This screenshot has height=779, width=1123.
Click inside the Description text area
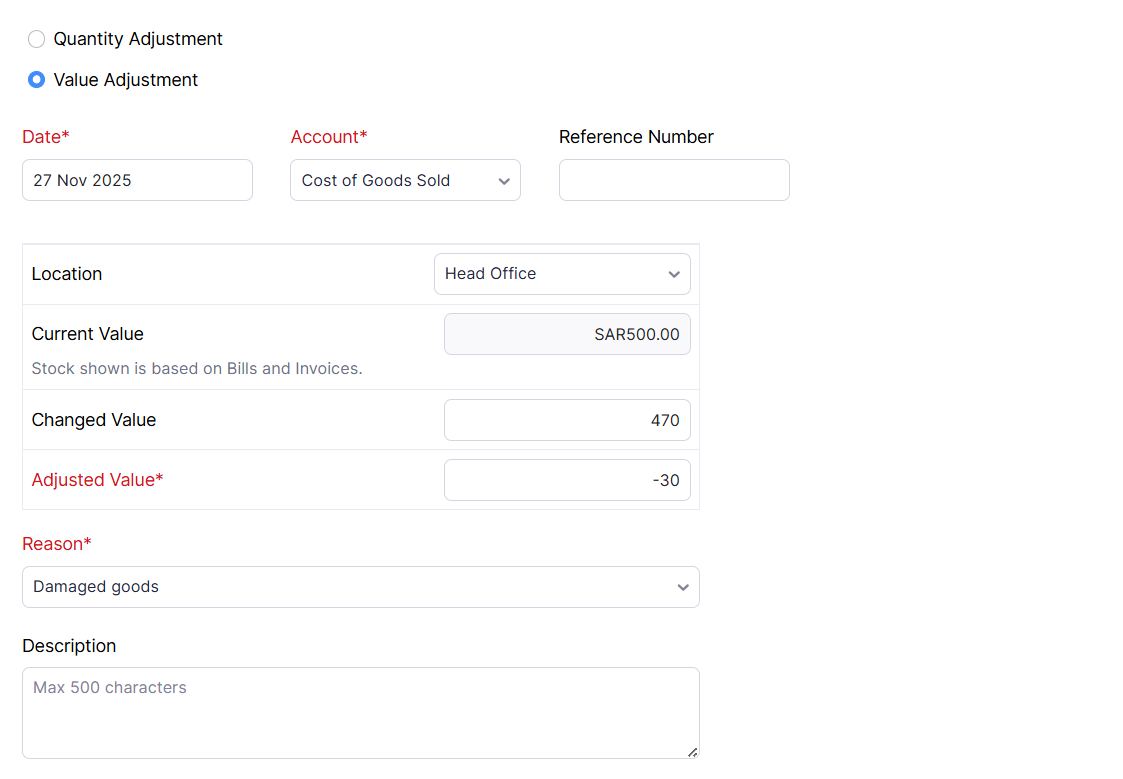(x=360, y=712)
